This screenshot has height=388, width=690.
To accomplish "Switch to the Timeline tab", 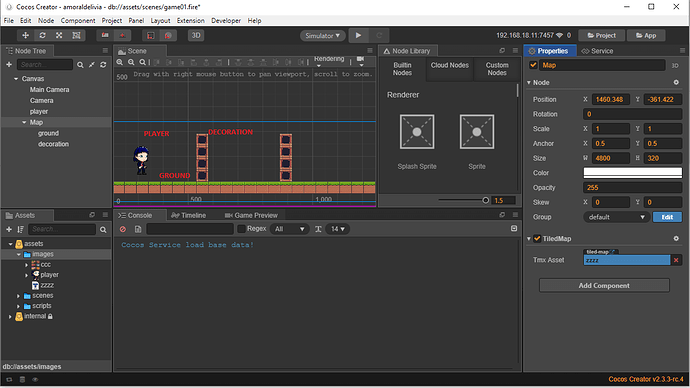I will coord(188,215).
